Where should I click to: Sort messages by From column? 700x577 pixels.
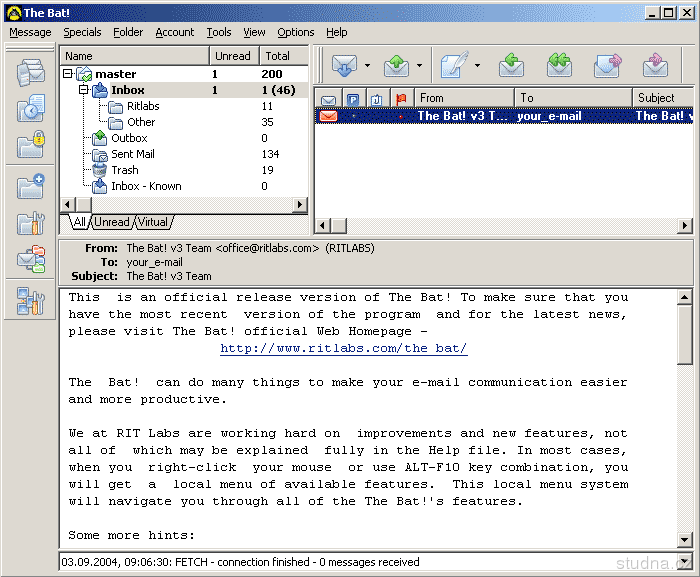pos(464,98)
